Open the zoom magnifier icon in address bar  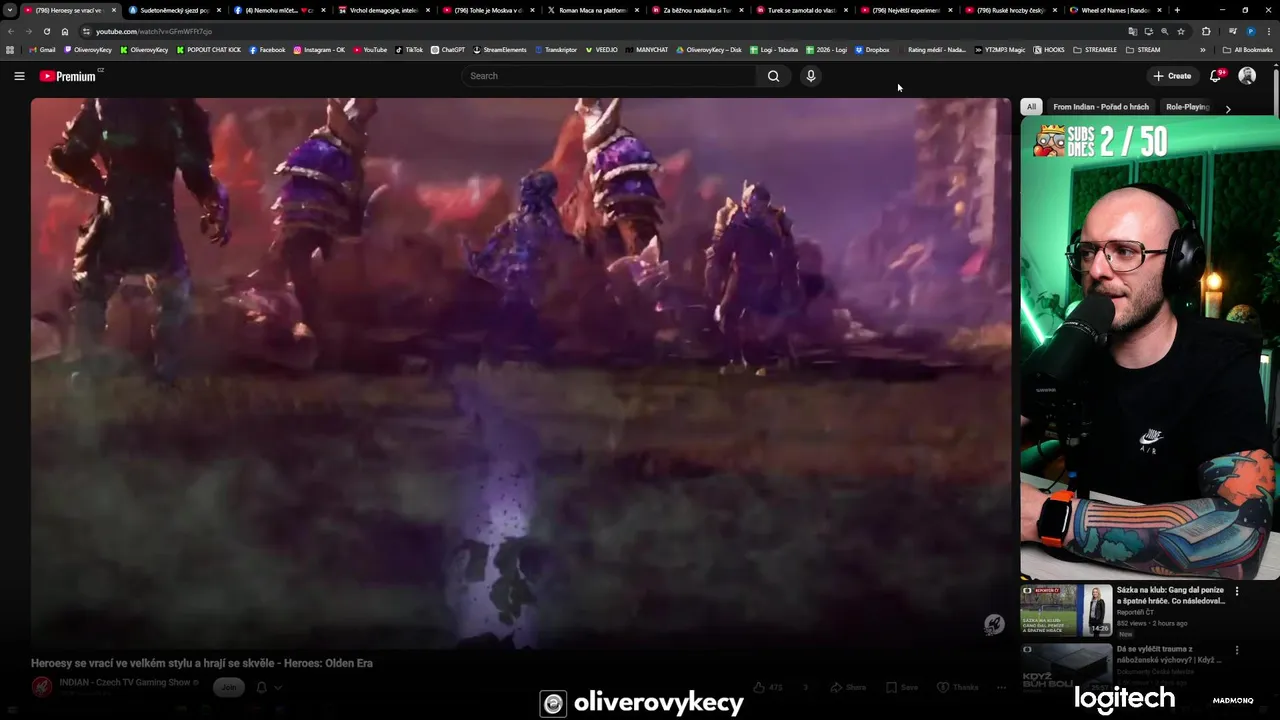pyautogui.click(x=1164, y=32)
